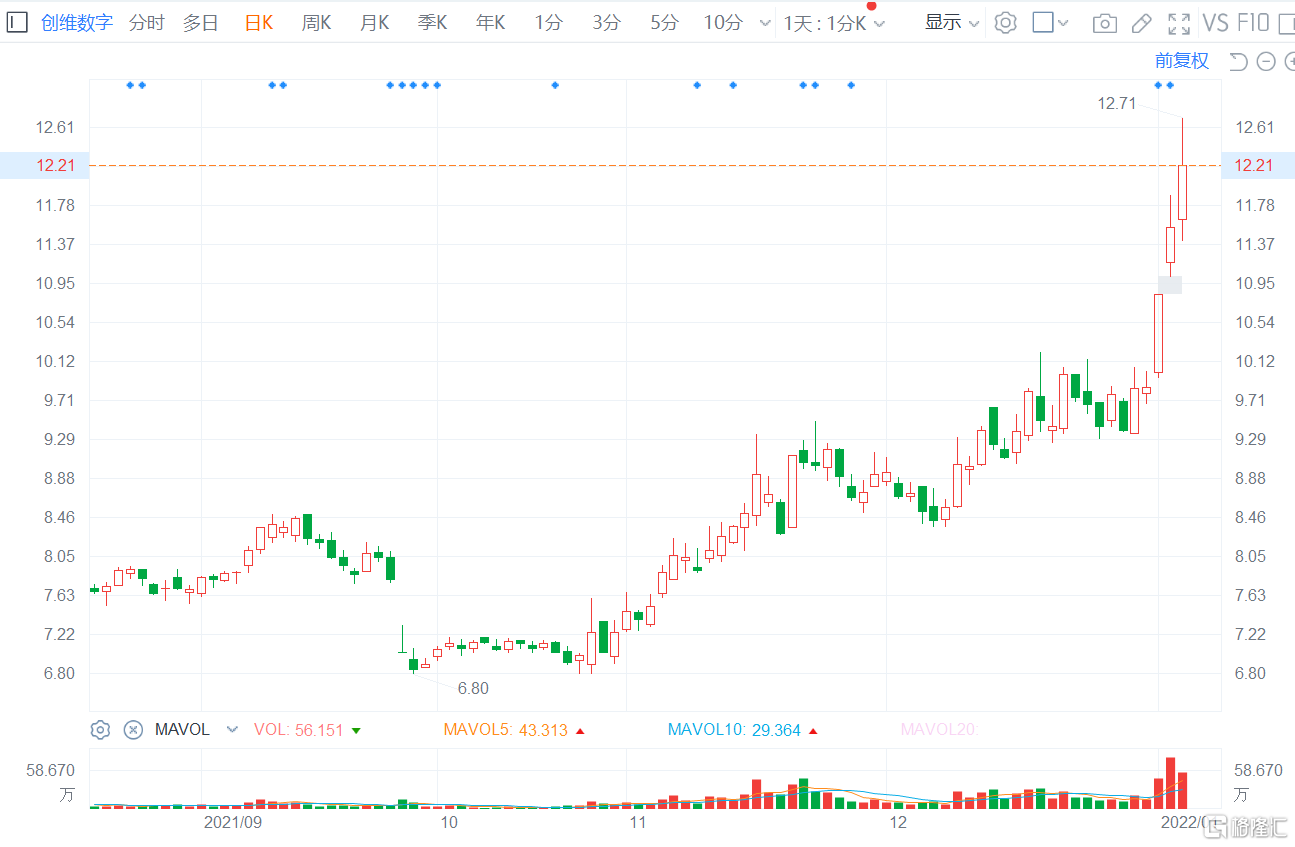Click the 11 month axis label
The height and width of the screenshot is (847, 1295).
point(637,822)
